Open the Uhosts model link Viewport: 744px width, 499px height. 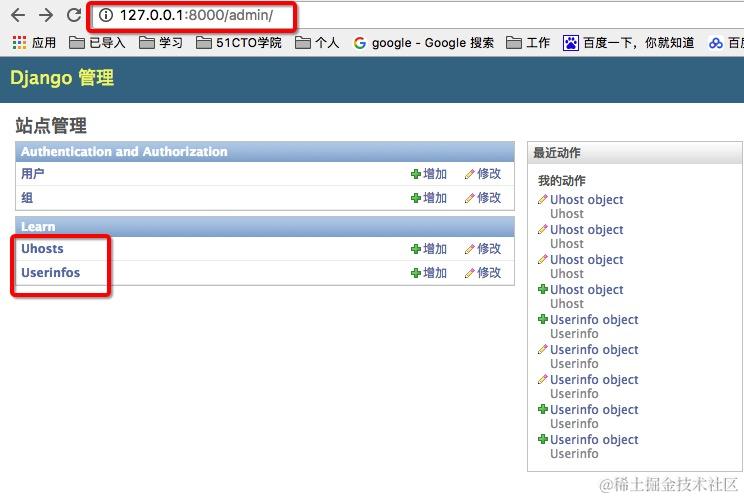pos(42,249)
